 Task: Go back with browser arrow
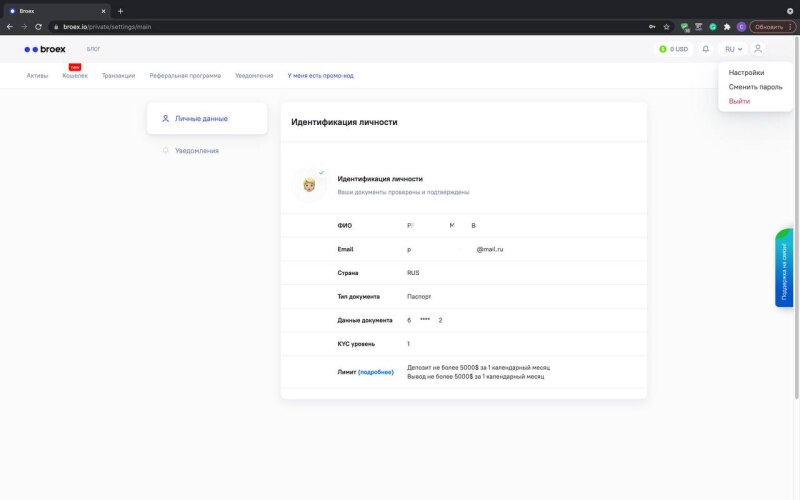tap(10, 27)
